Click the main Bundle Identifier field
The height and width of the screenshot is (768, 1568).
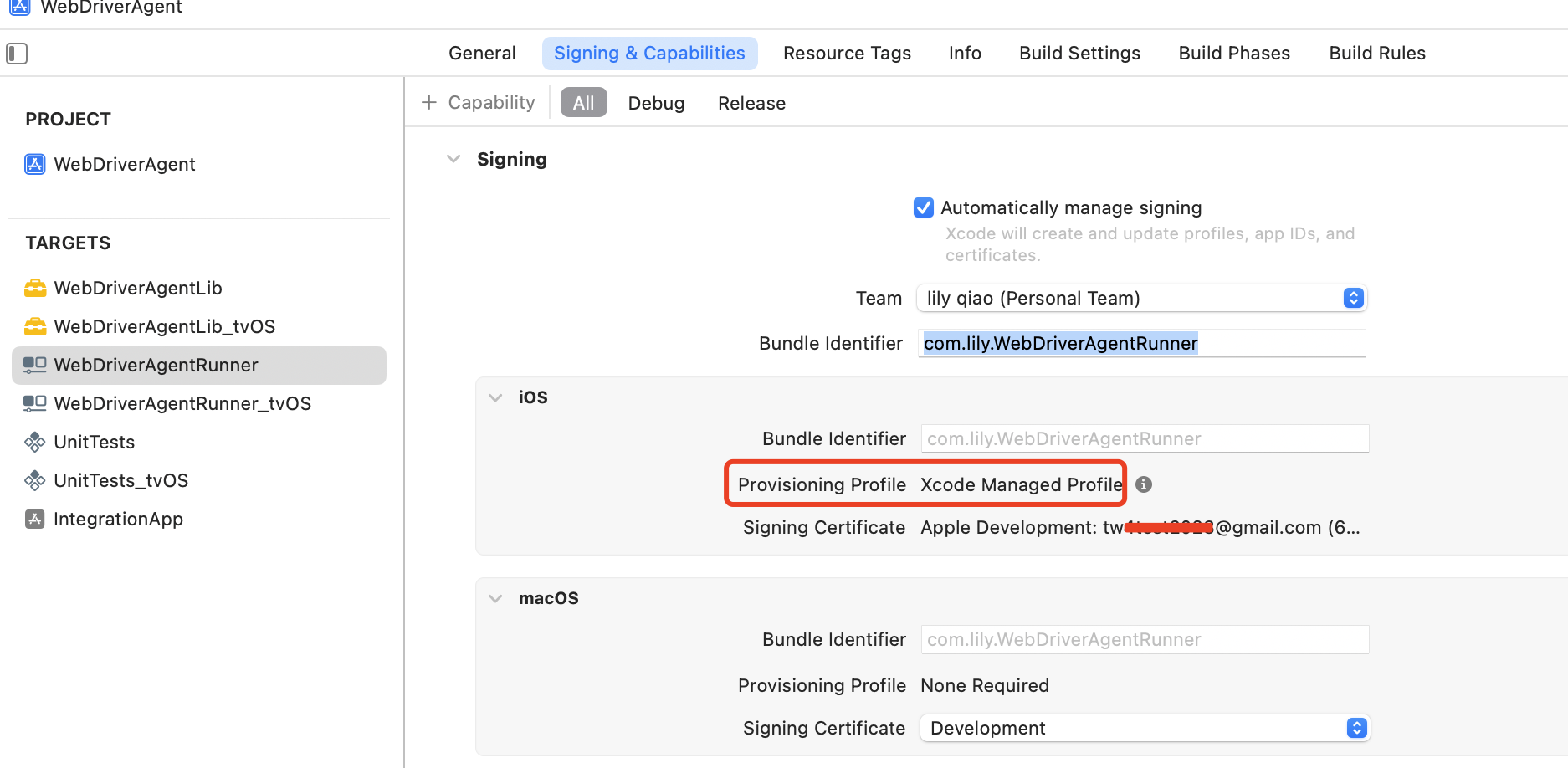1142,343
